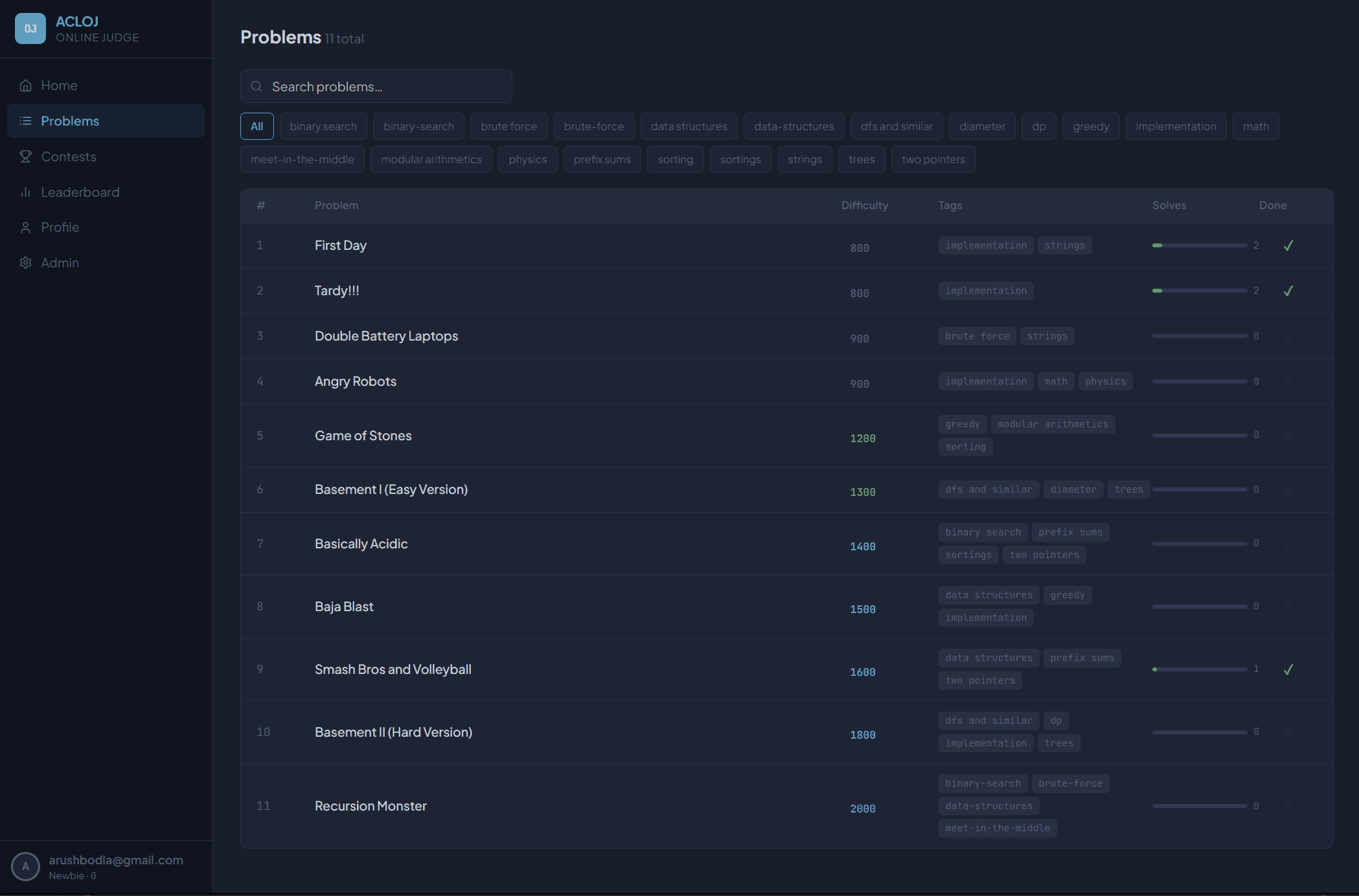Open the Admin section
The image size is (1359, 896).
[106, 263]
